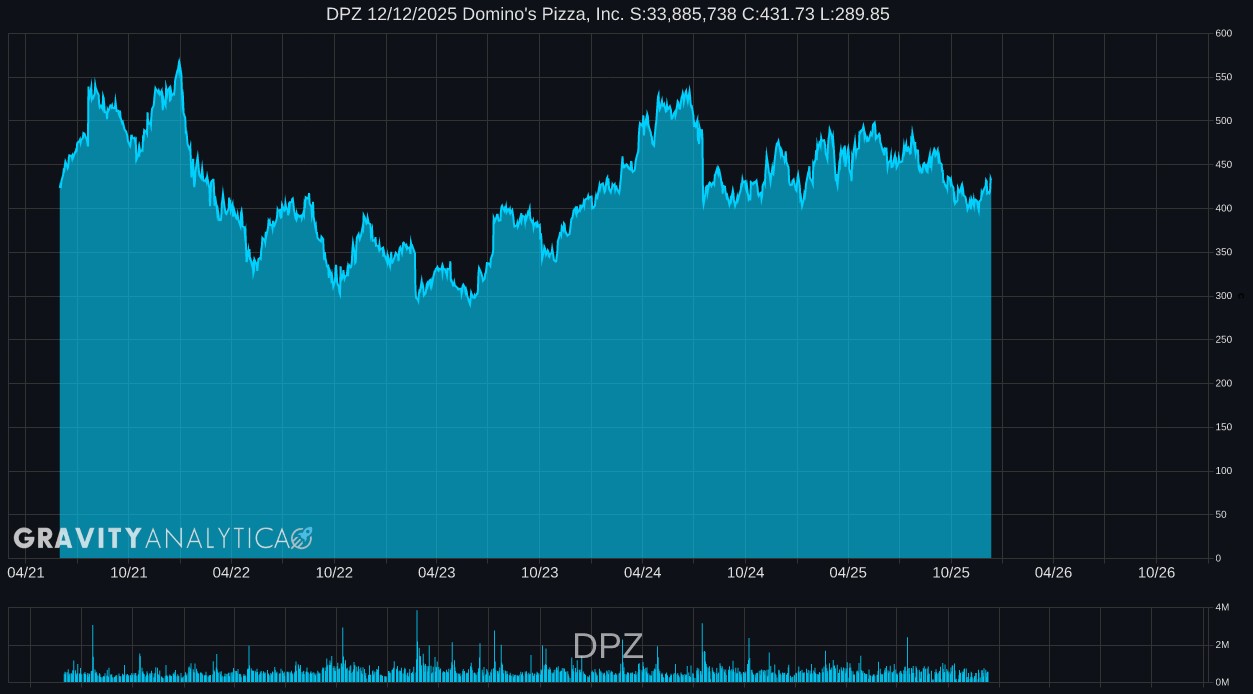Click the 300 price axis label
The width and height of the screenshot is (1253, 694).
[1223, 296]
